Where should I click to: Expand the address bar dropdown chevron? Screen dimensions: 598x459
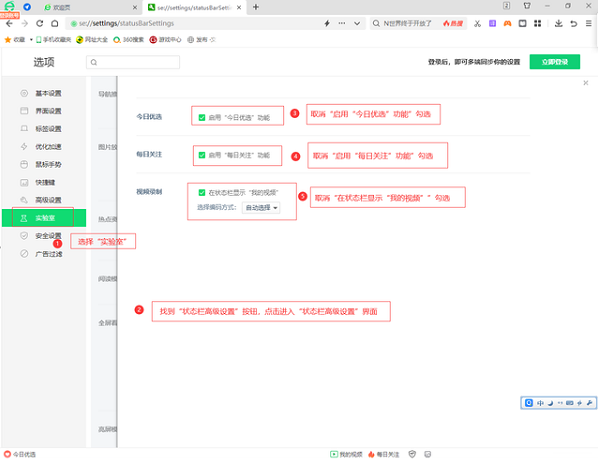(357, 23)
